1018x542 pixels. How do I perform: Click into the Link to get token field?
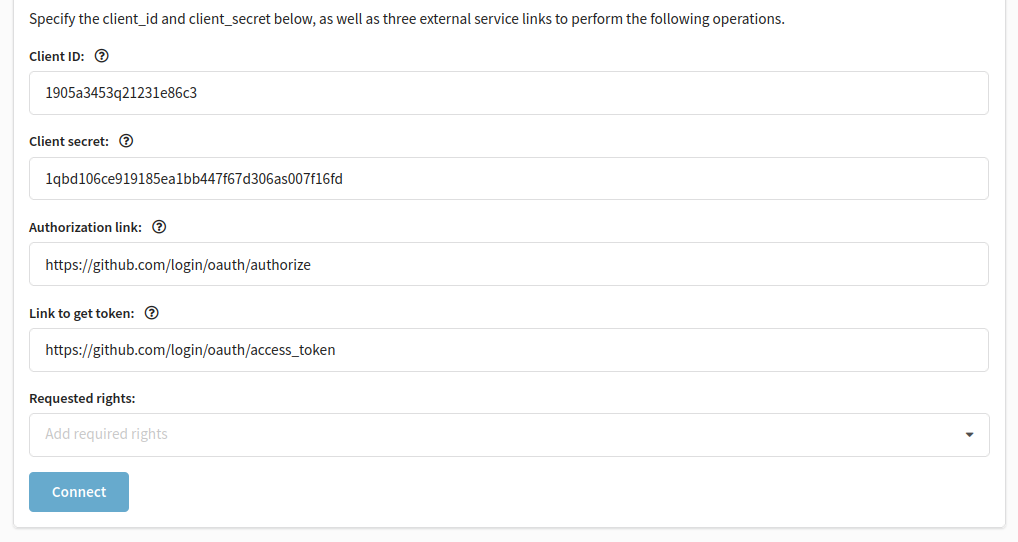[508, 350]
